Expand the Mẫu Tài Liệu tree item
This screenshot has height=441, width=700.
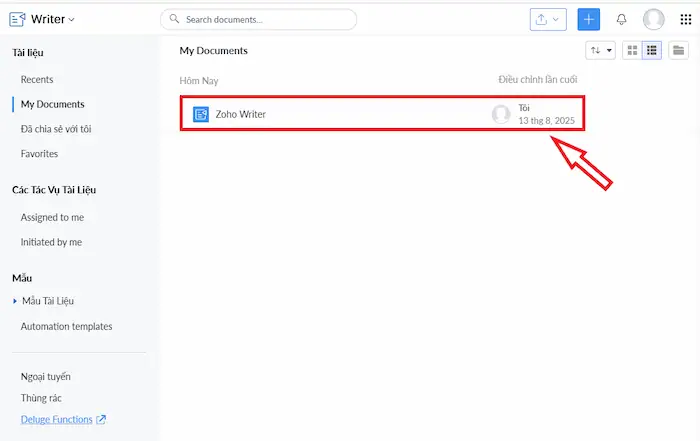click(x=15, y=301)
